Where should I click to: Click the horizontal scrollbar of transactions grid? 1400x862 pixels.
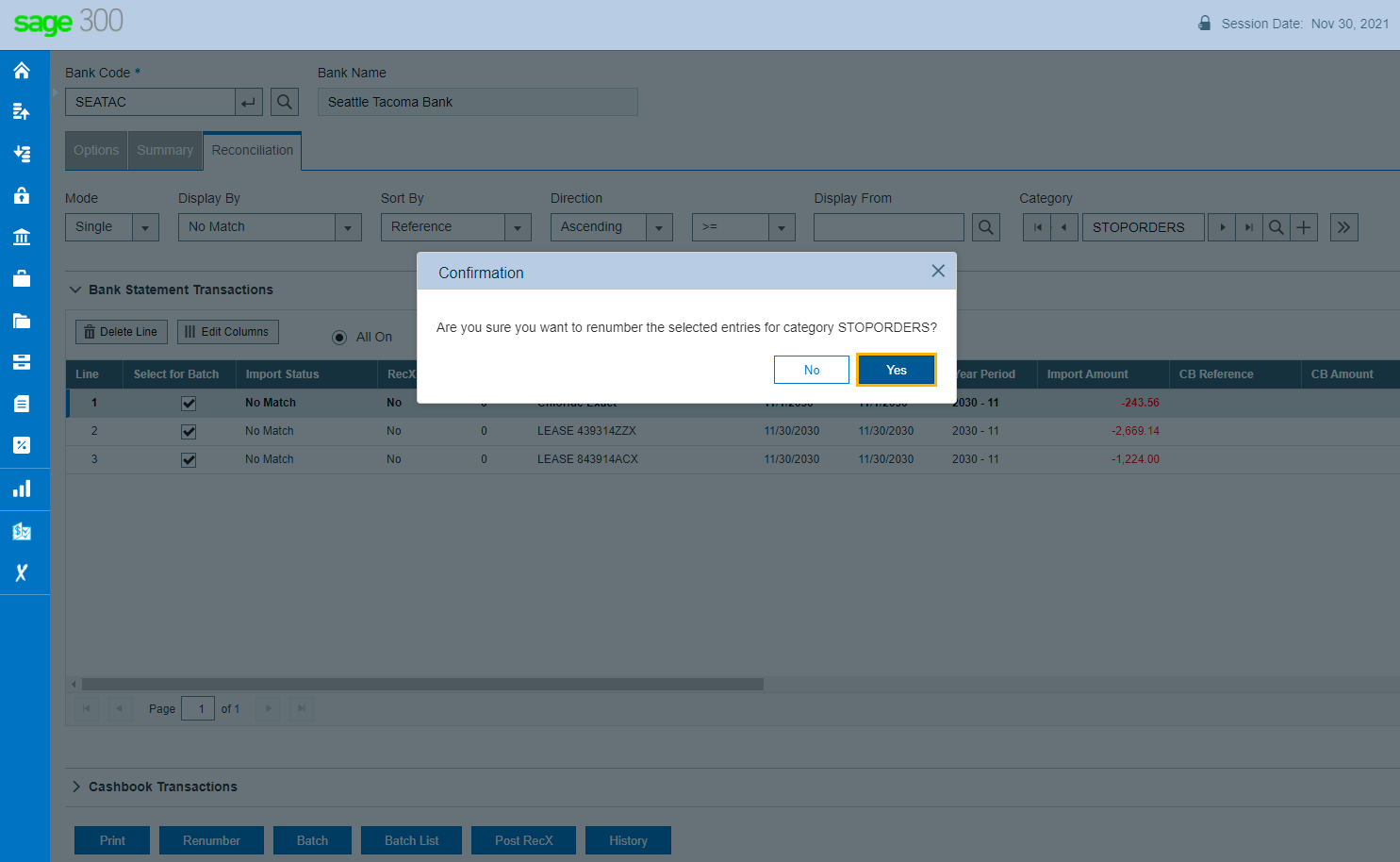click(422, 684)
